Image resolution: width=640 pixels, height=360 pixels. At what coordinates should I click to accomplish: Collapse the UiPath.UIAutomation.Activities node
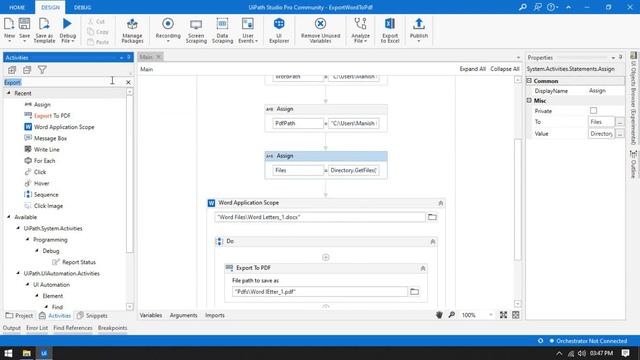pyautogui.click(x=18, y=273)
